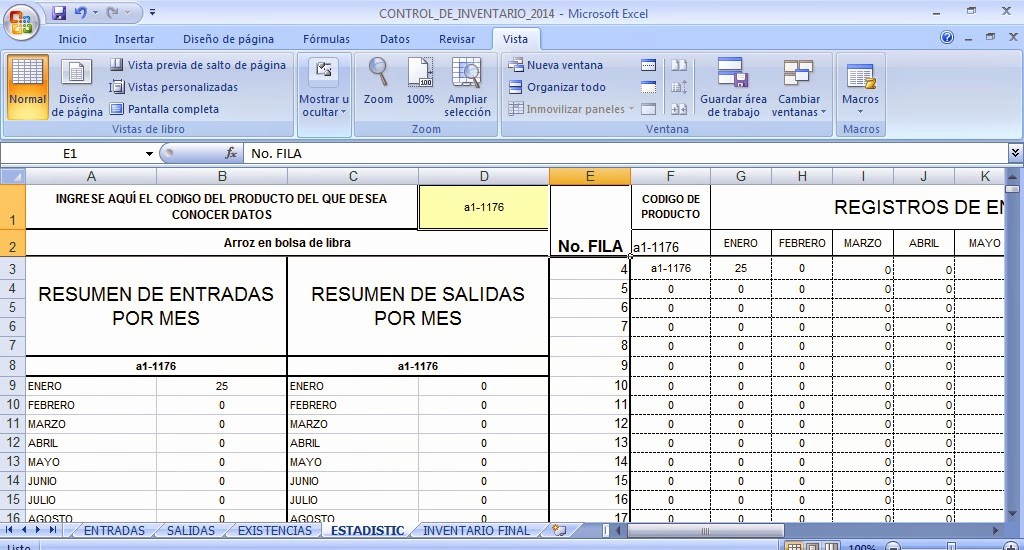Click the Office button

pos(21,20)
